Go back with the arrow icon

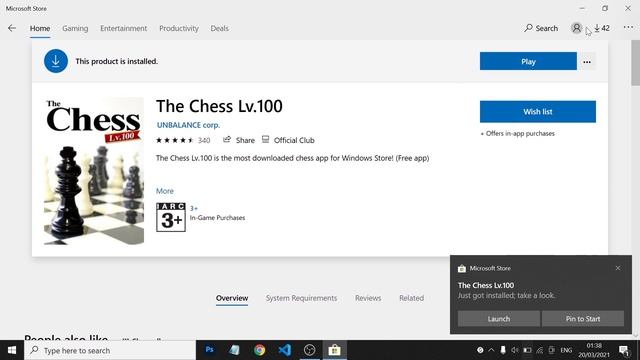pos(12,28)
